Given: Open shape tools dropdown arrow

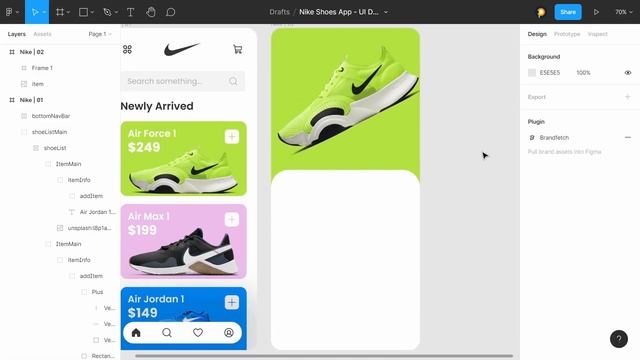Looking at the screenshot, I should click(92, 12).
